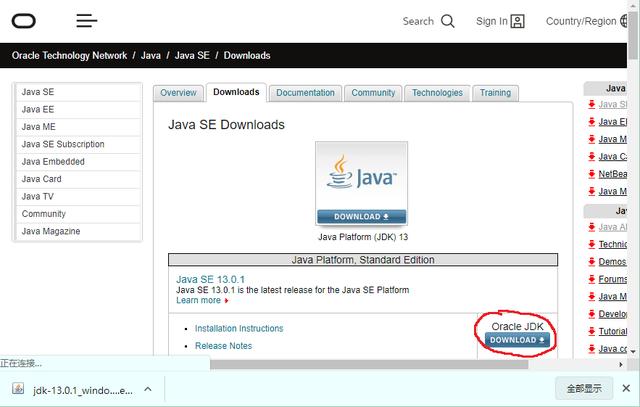Click the Java SE Downloads heading
The width and height of the screenshot is (640, 407).
(x=227, y=125)
